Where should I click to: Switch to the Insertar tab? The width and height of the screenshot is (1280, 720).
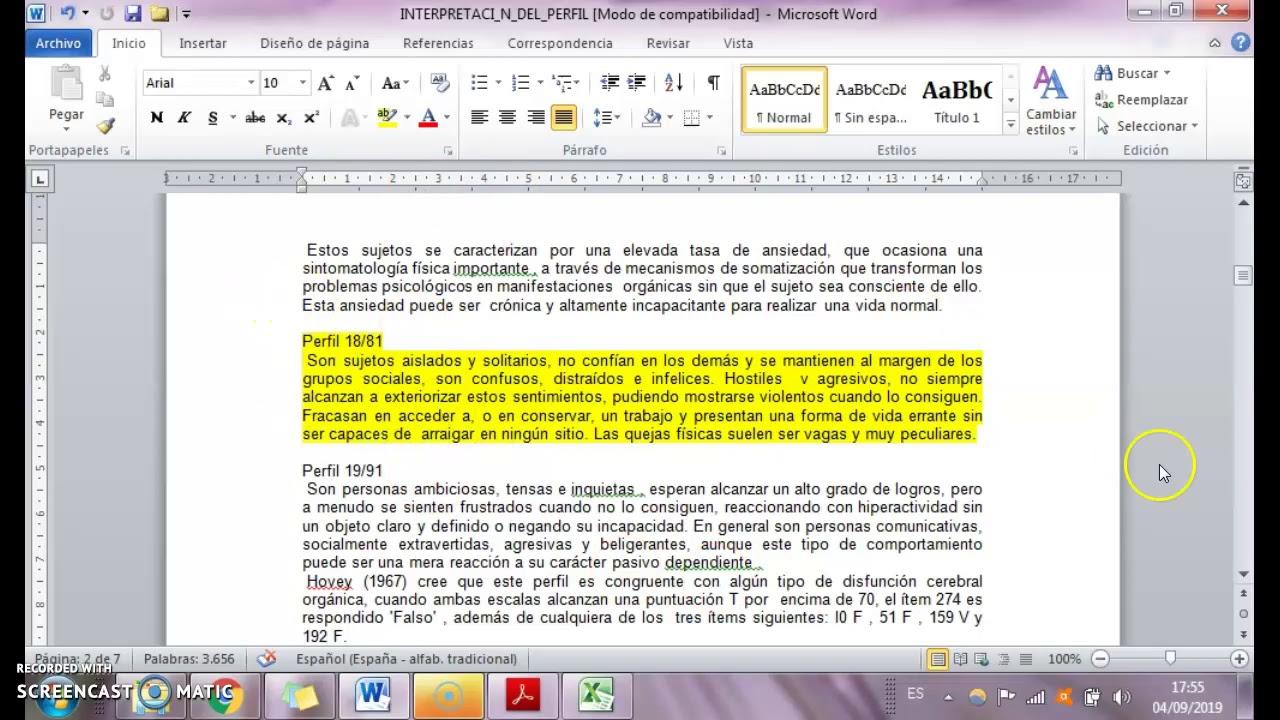[203, 43]
